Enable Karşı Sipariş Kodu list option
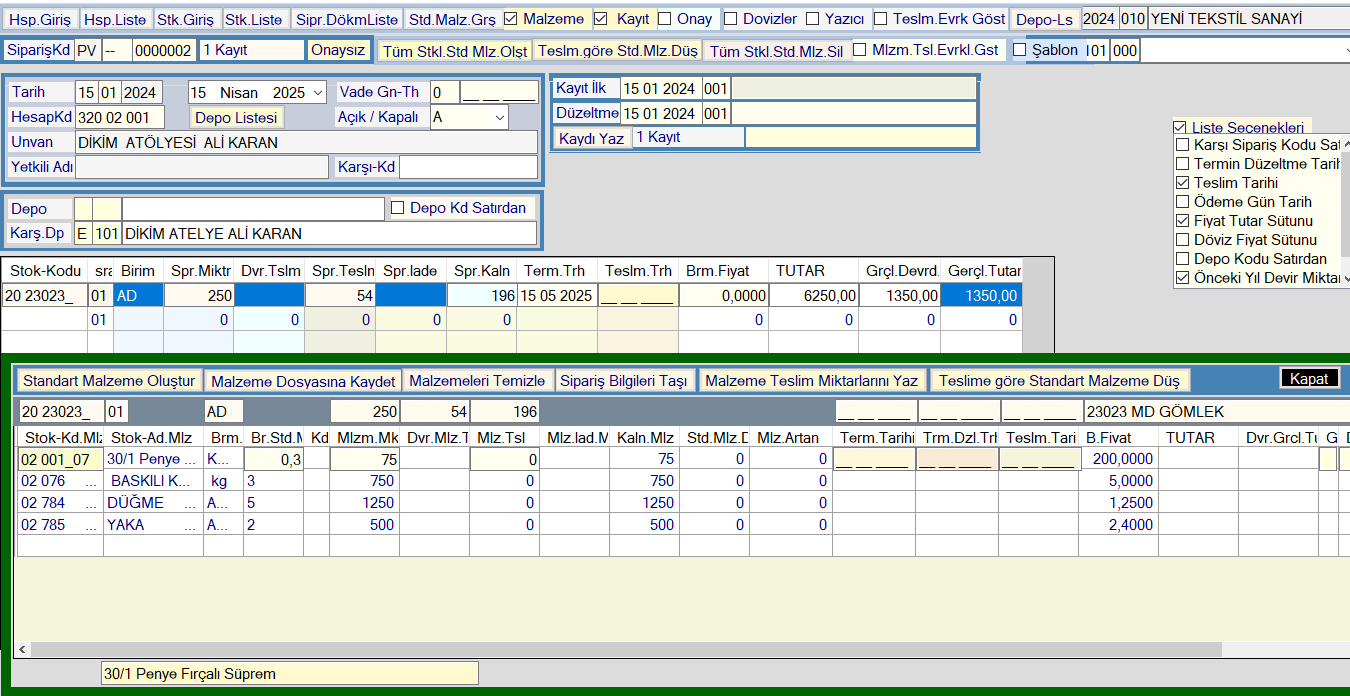 pos(1183,145)
